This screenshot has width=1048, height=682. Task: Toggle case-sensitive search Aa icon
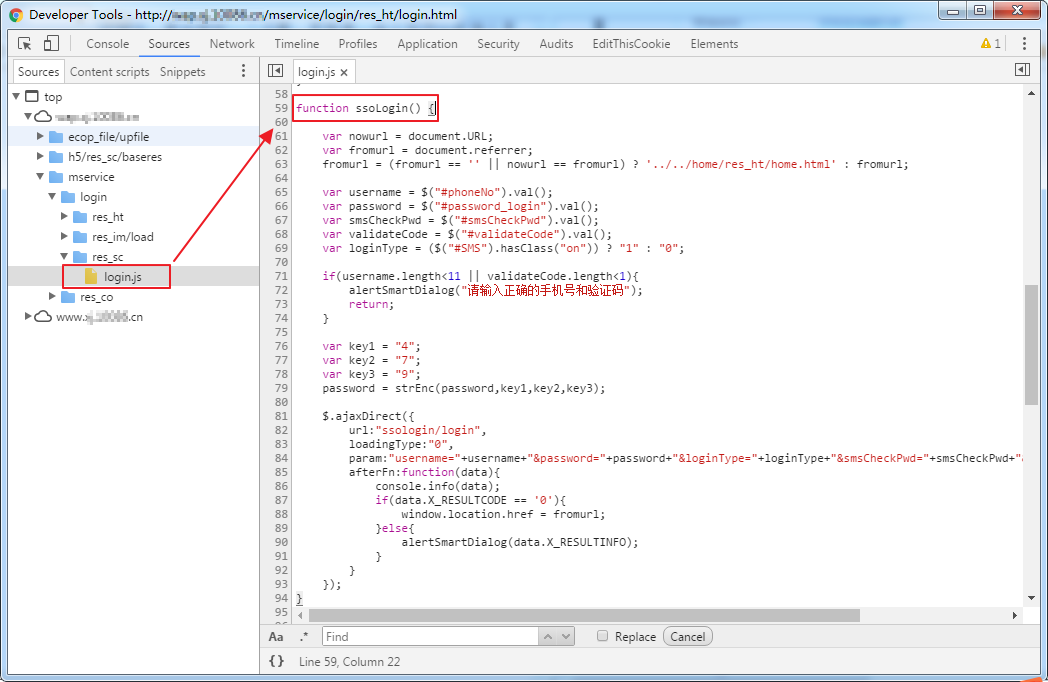pos(276,637)
